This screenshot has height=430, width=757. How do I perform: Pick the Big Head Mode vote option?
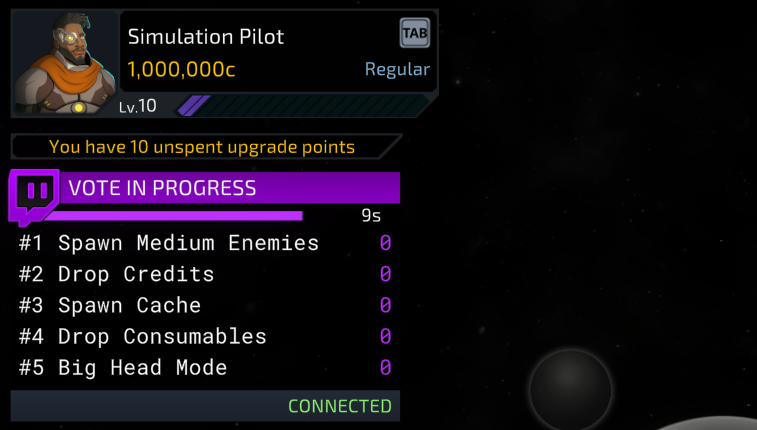pyautogui.click(x=142, y=367)
